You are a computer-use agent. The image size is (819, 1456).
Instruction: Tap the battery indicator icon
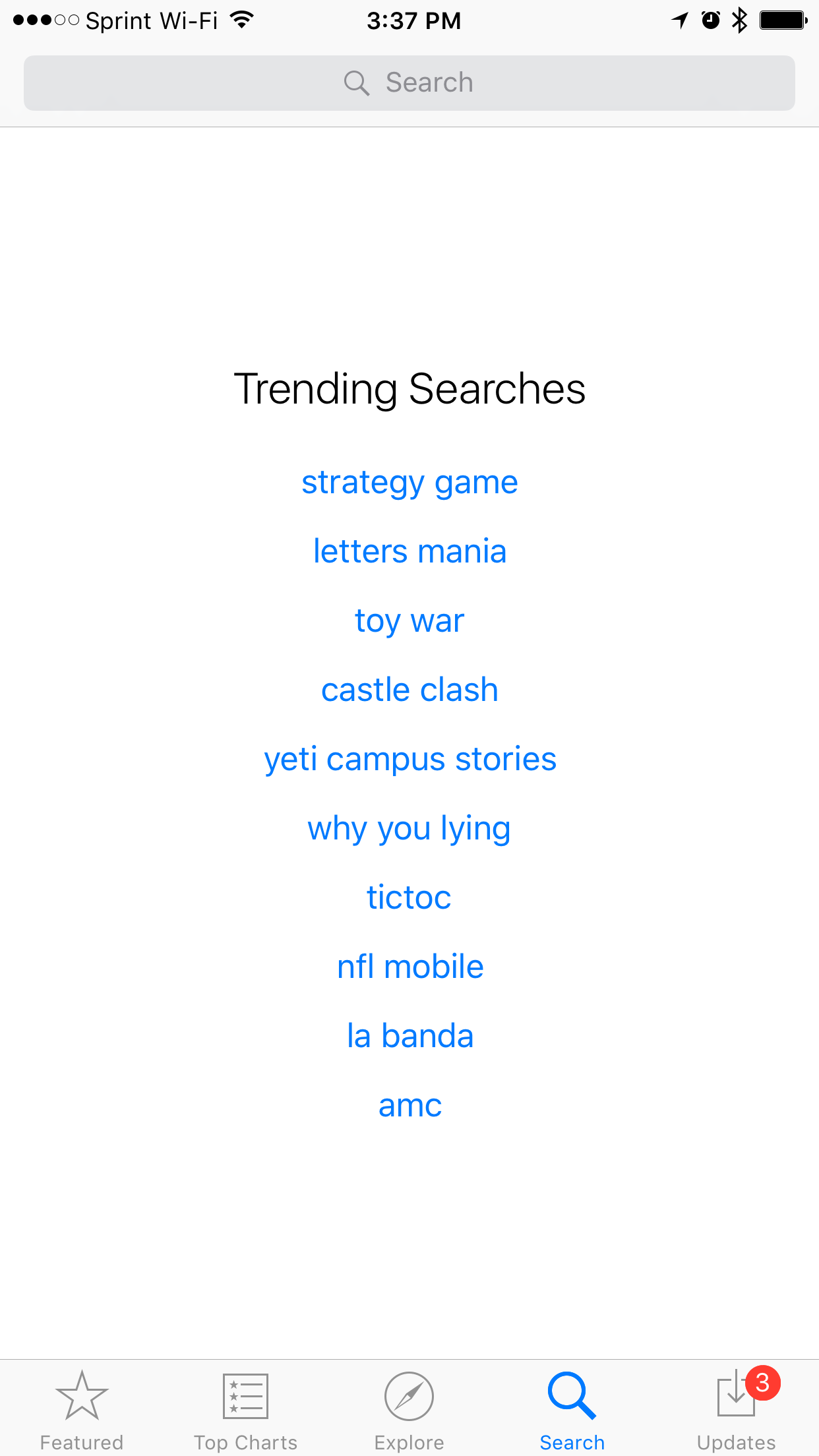click(x=783, y=20)
